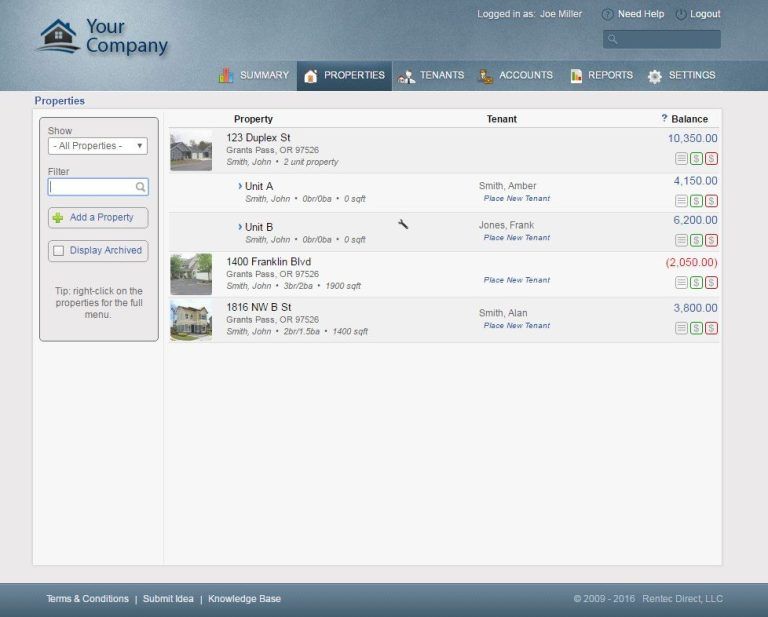The image size is (768, 617).
Task: Click the header search box
Action: tap(662, 39)
